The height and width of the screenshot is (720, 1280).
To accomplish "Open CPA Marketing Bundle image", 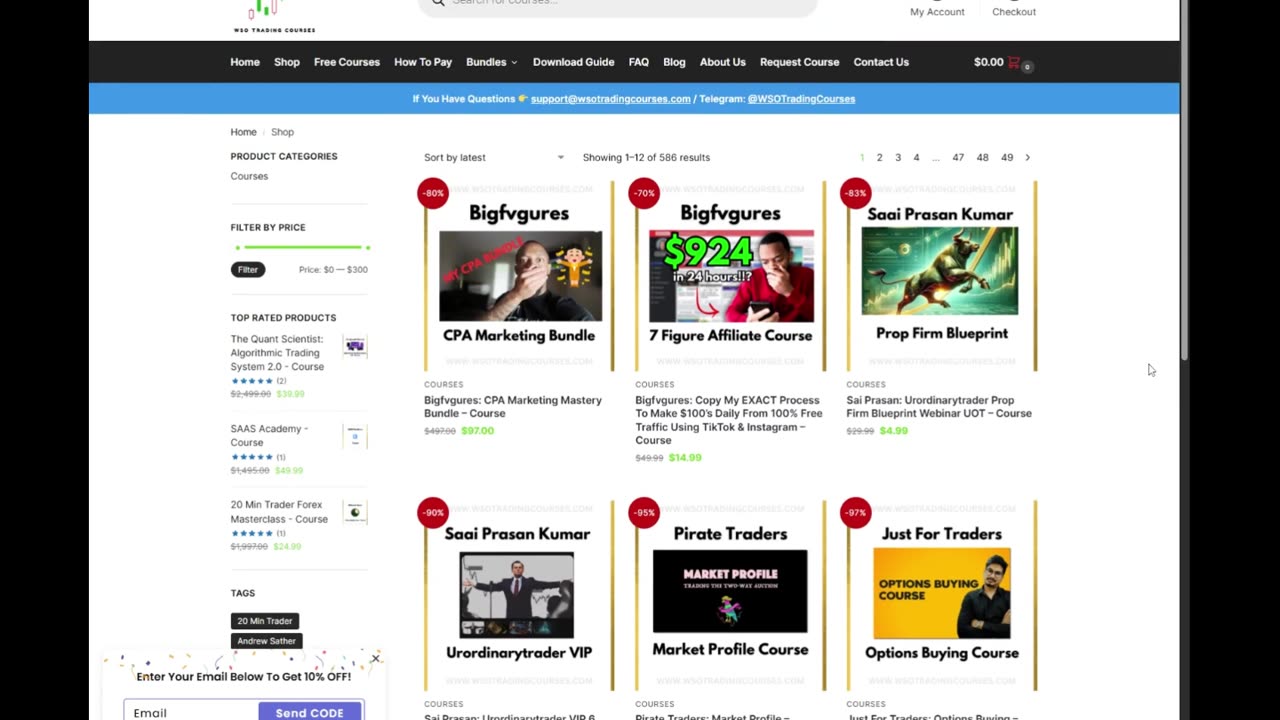I will (x=520, y=276).
